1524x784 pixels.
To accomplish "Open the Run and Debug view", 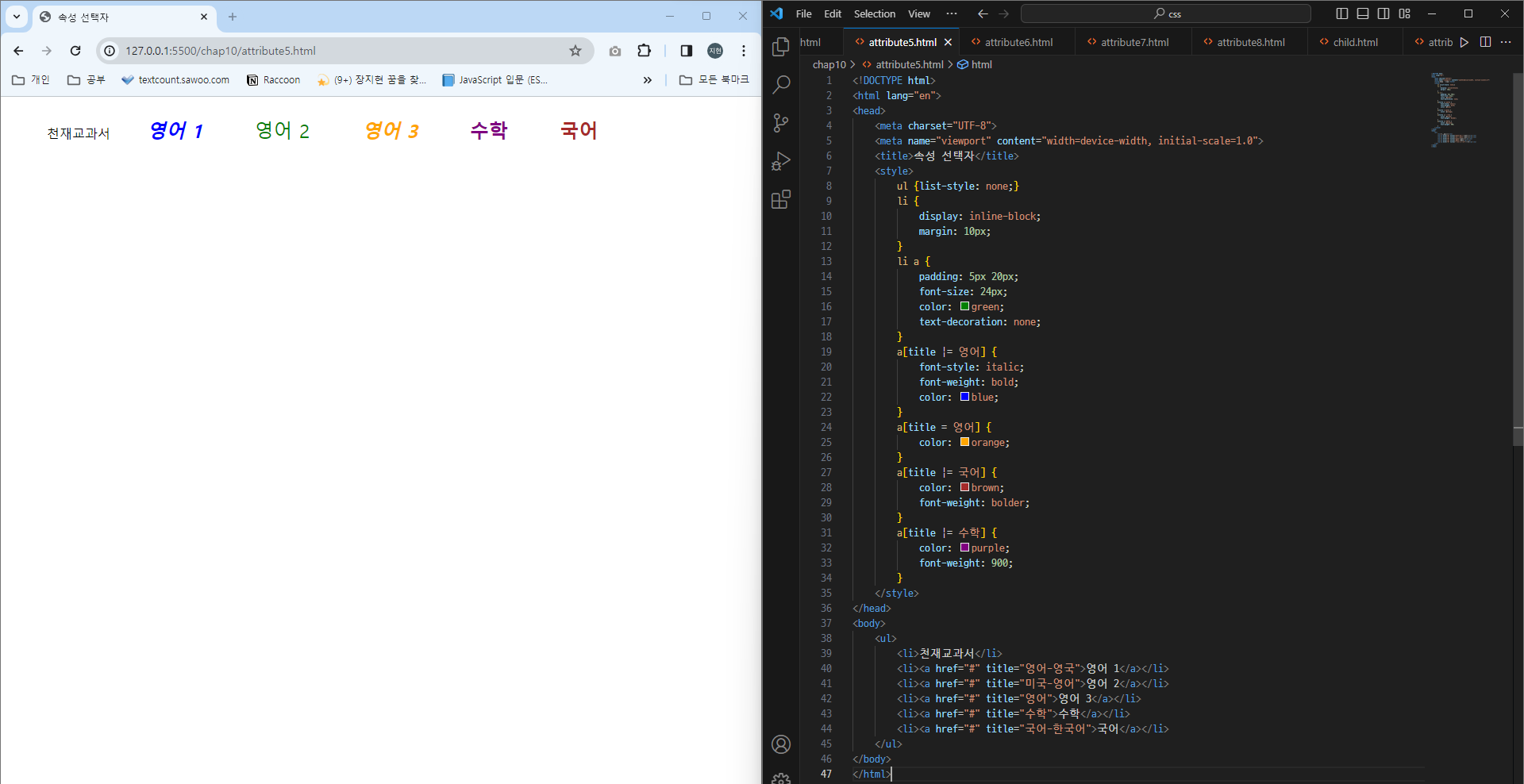I will (781, 161).
